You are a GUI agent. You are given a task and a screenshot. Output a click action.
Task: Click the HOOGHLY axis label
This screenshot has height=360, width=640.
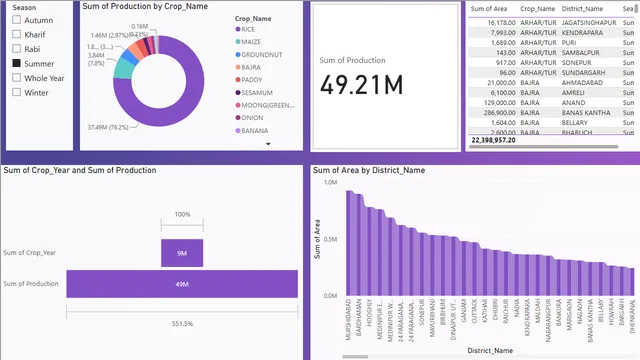pos(369,312)
